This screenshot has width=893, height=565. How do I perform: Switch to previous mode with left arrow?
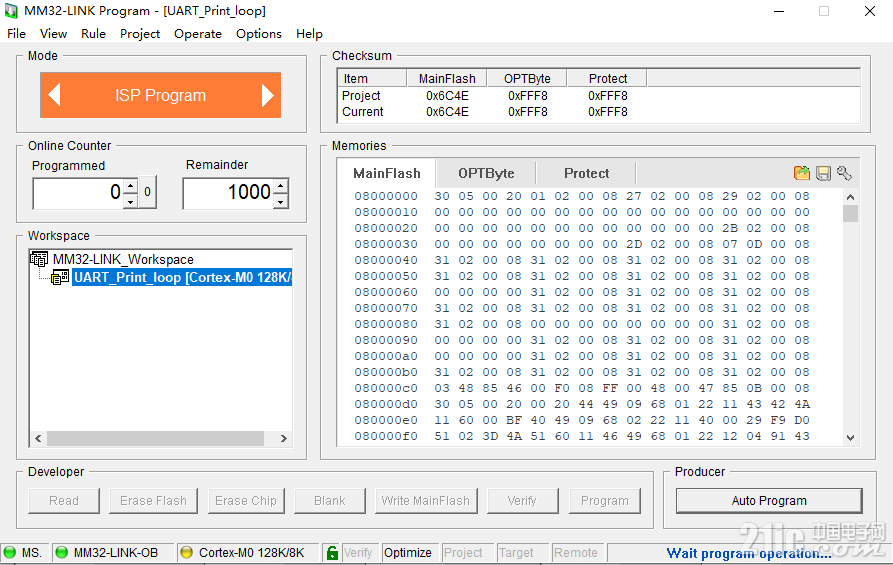(55, 95)
